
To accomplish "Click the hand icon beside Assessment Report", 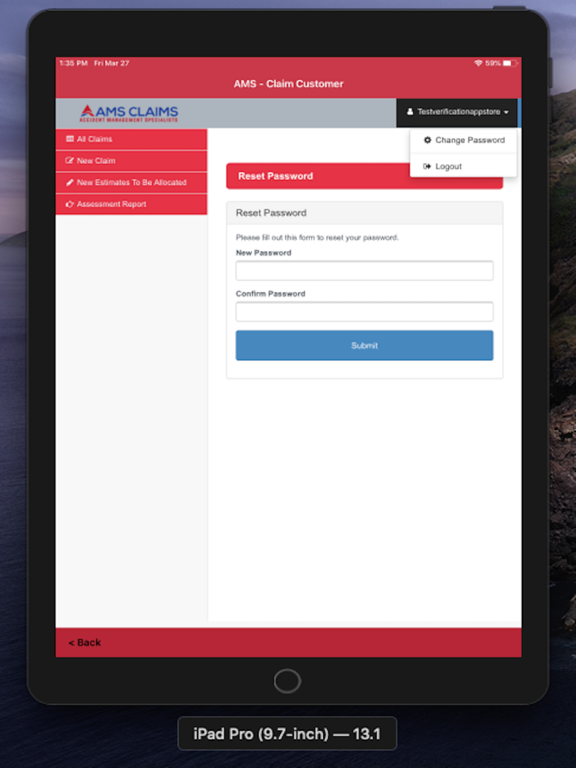I will (70, 204).
